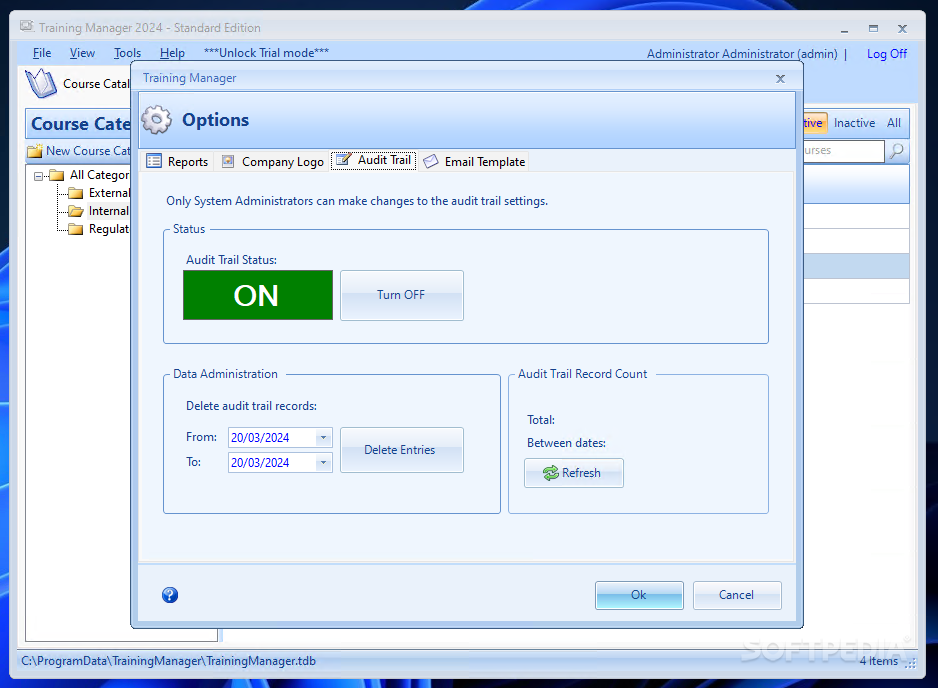The image size is (938, 688).
Task: Open the Tools menu
Action: [x=127, y=53]
